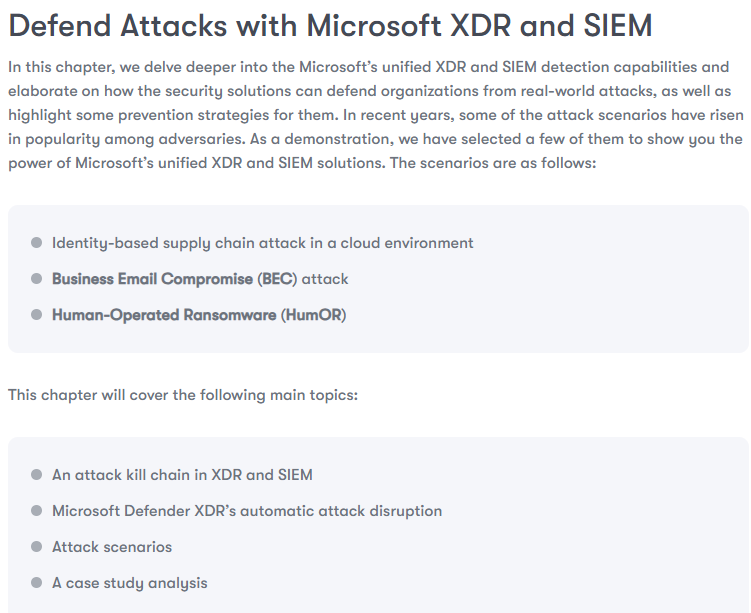Image resolution: width=751 pixels, height=613 pixels.
Task: Select the Attack scenarios topic text
Action: pos(112,547)
